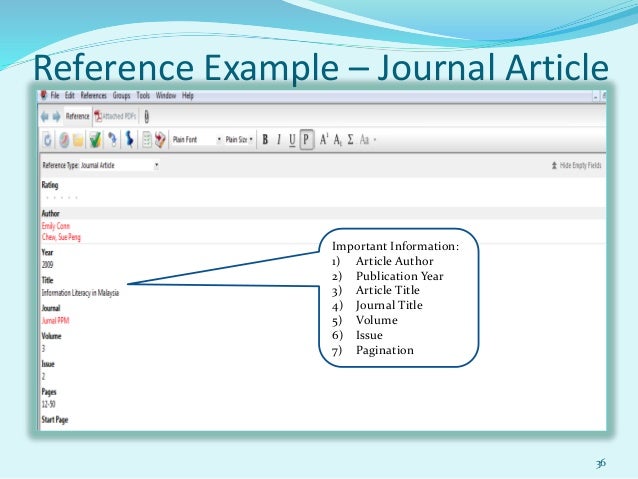Apply underline formatting

[x=292, y=140]
